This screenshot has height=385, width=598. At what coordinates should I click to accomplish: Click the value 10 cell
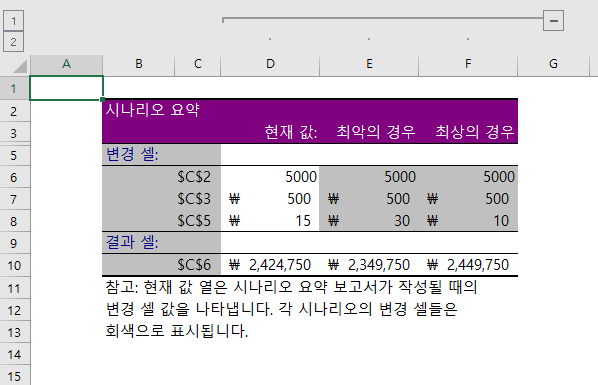pyautogui.click(x=468, y=221)
